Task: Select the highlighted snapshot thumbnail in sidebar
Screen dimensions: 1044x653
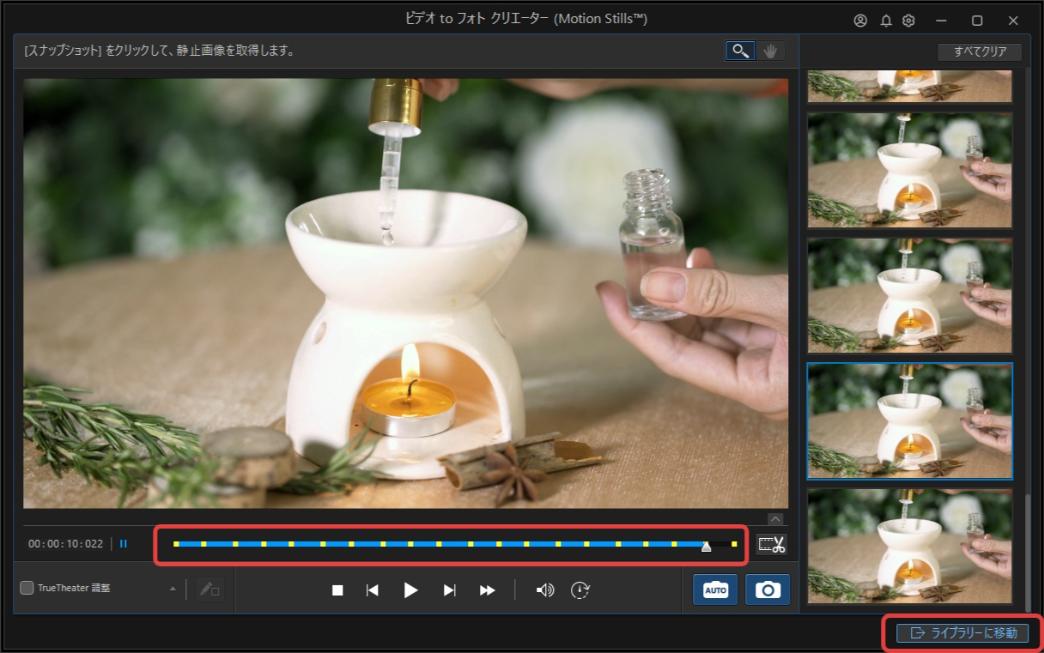Action: (908, 421)
